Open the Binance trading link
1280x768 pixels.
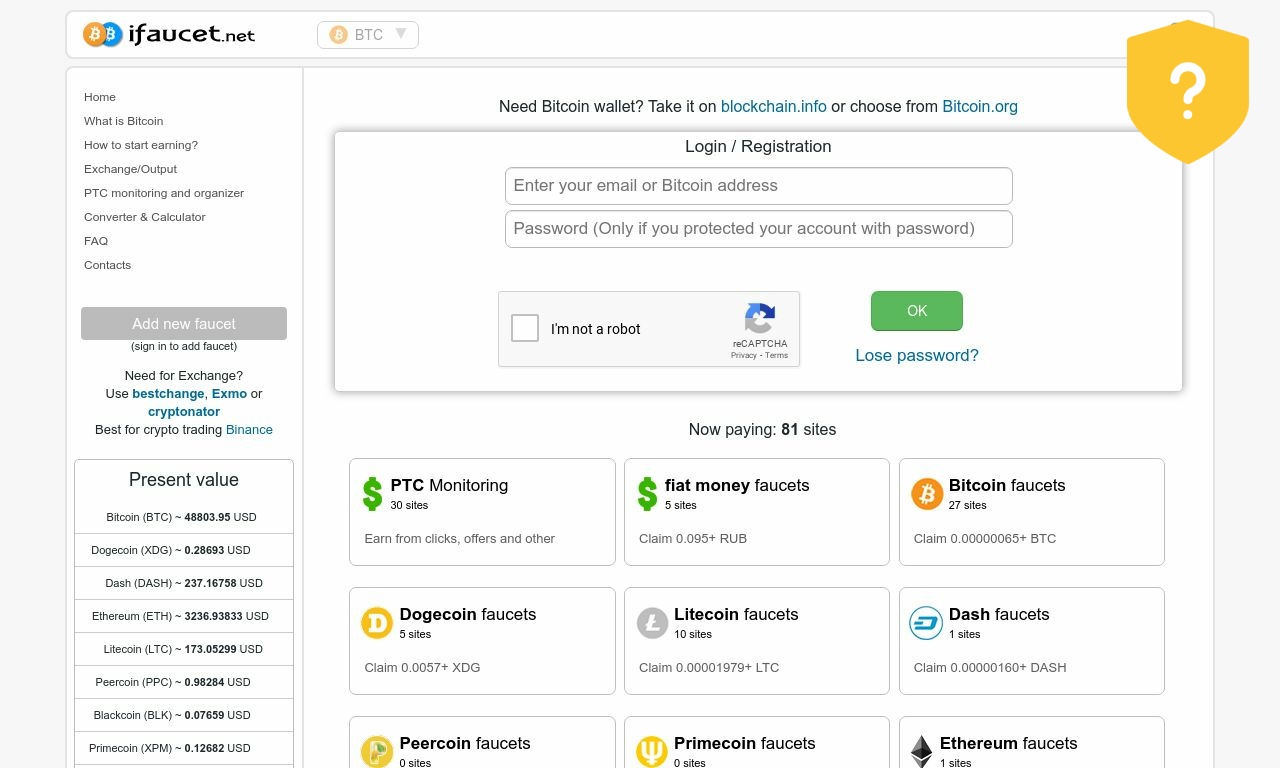[x=249, y=430]
